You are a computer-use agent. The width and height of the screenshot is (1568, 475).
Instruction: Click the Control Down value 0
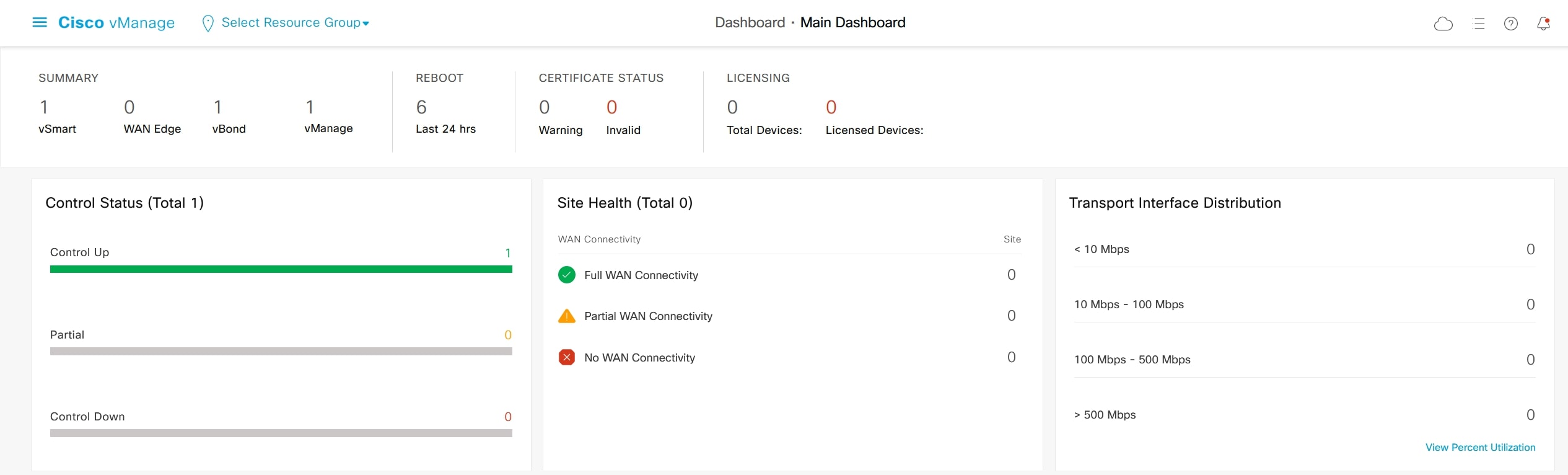tap(508, 417)
